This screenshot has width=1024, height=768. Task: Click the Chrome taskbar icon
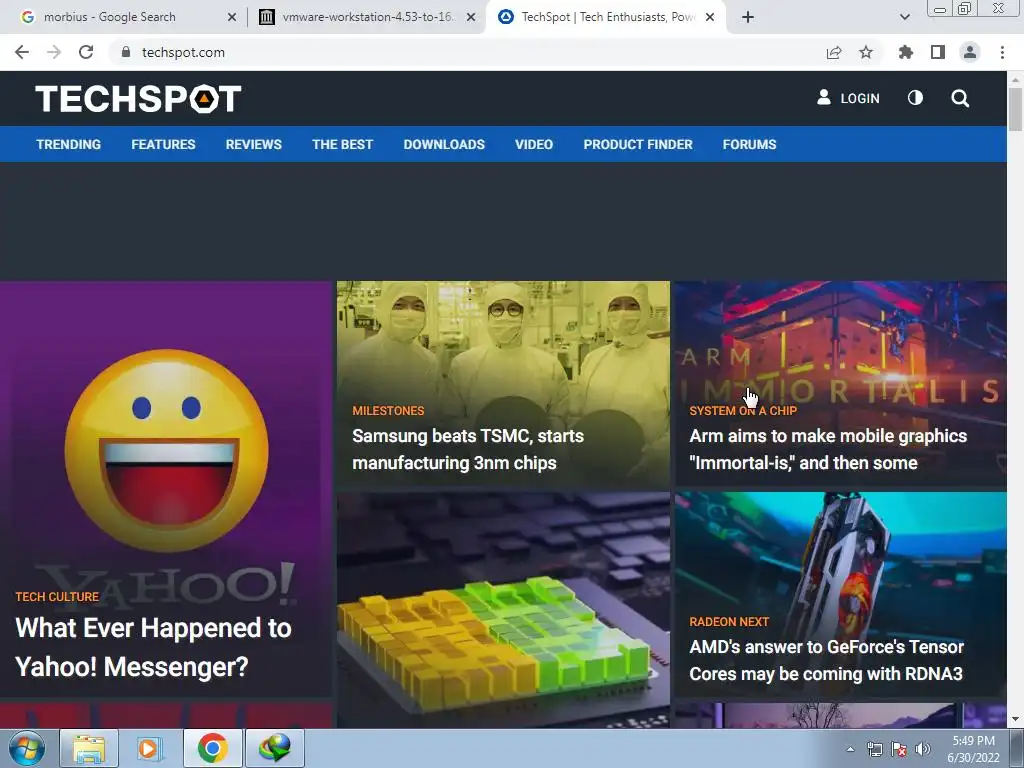[212, 748]
